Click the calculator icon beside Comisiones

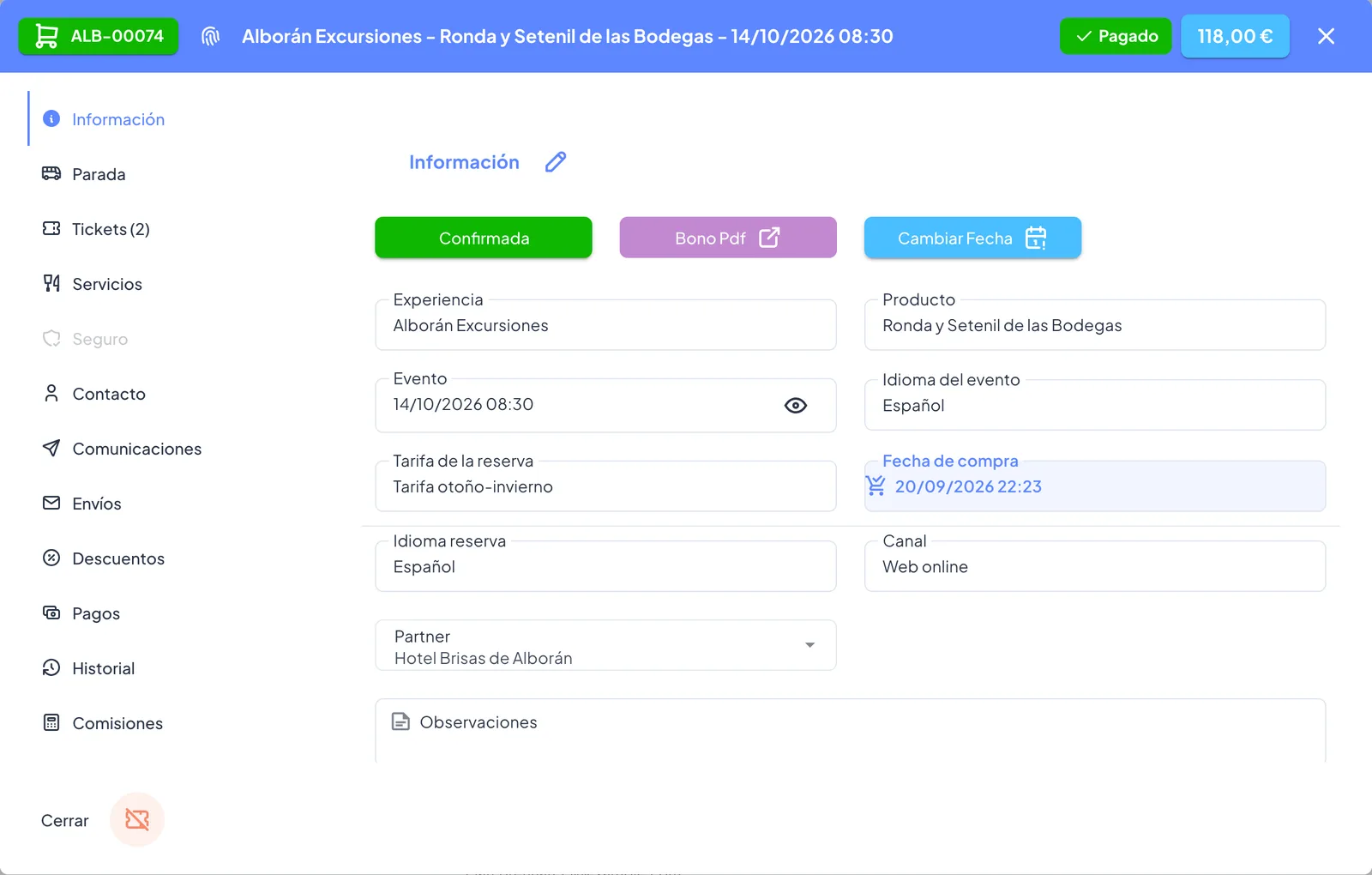51,722
